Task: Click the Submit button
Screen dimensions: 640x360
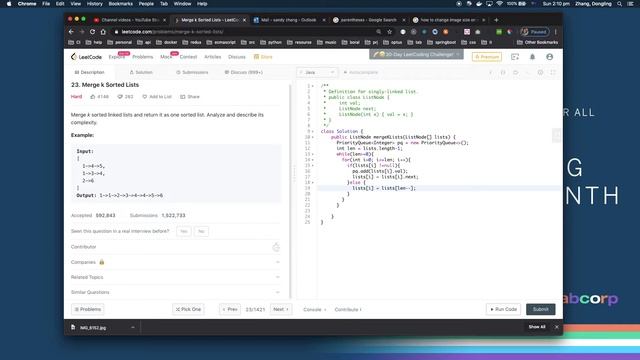Action: point(540,309)
